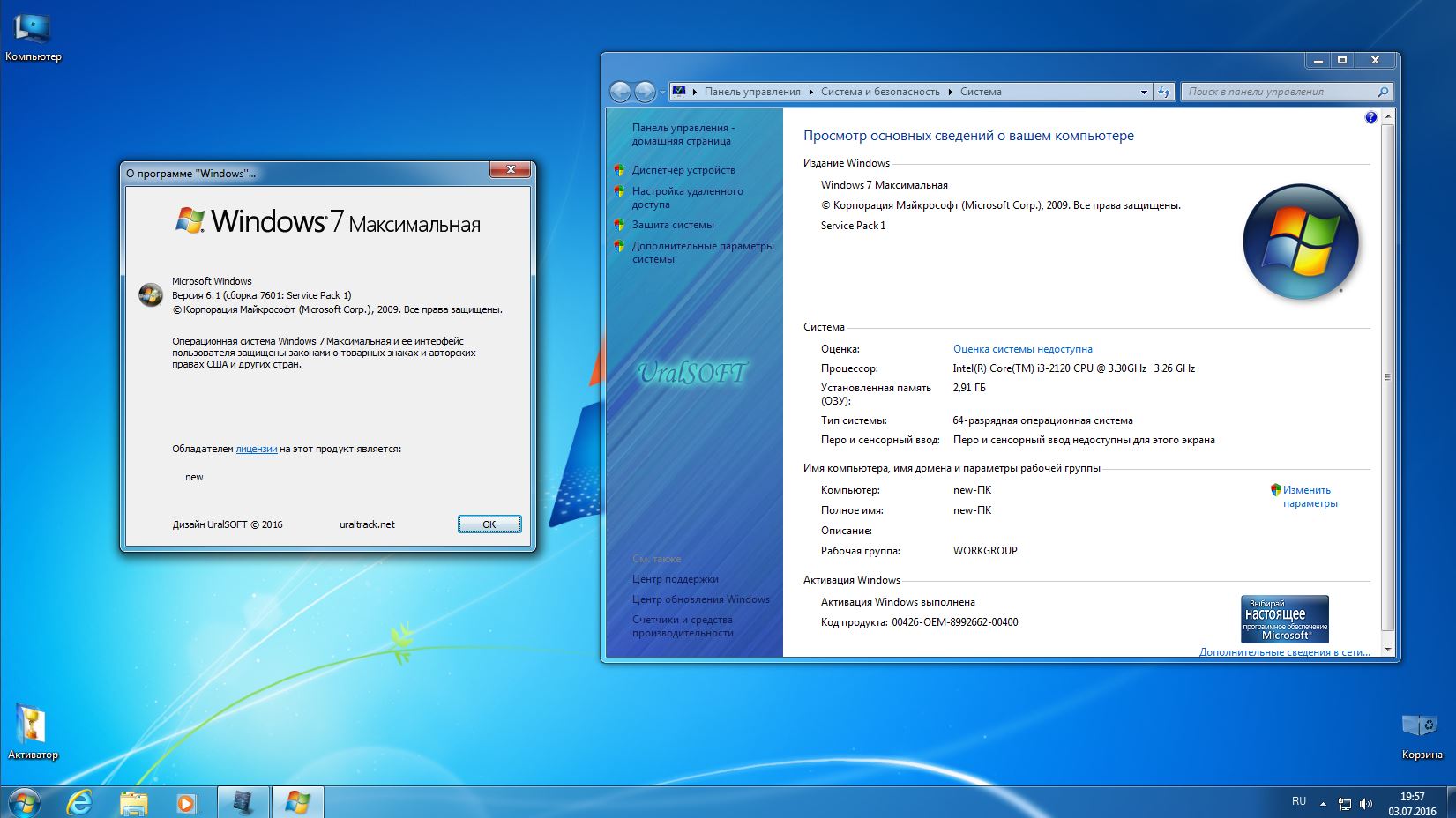Viewport: 1456px width, 818px height.
Task: Select the About Windows taskbar button
Action: coord(297,802)
